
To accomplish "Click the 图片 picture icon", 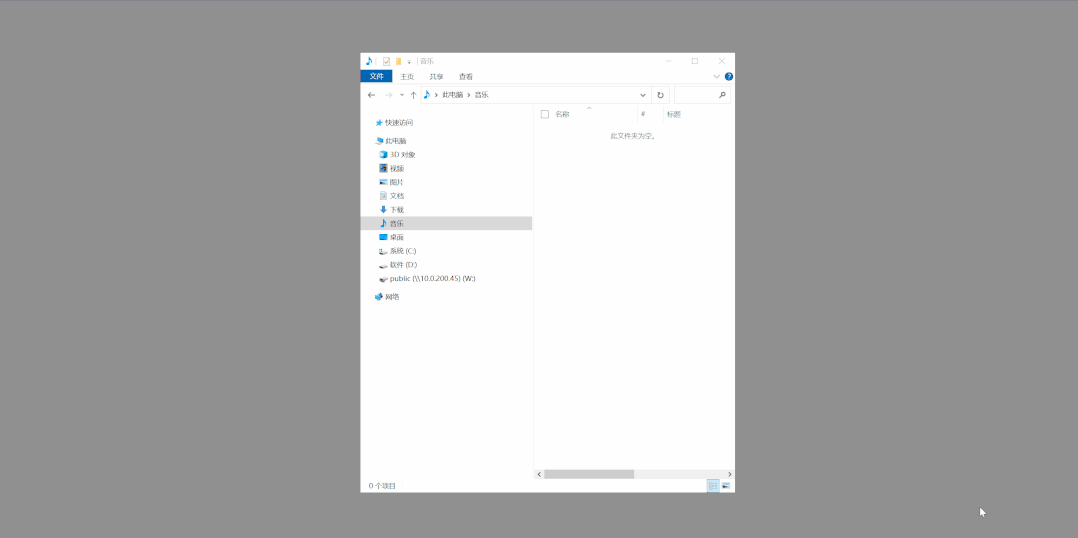I will [384, 182].
